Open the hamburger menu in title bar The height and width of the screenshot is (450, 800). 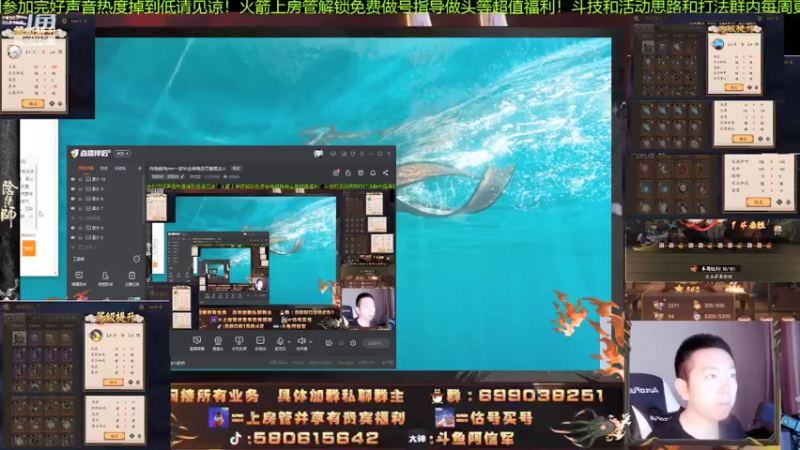[x=362, y=154]
